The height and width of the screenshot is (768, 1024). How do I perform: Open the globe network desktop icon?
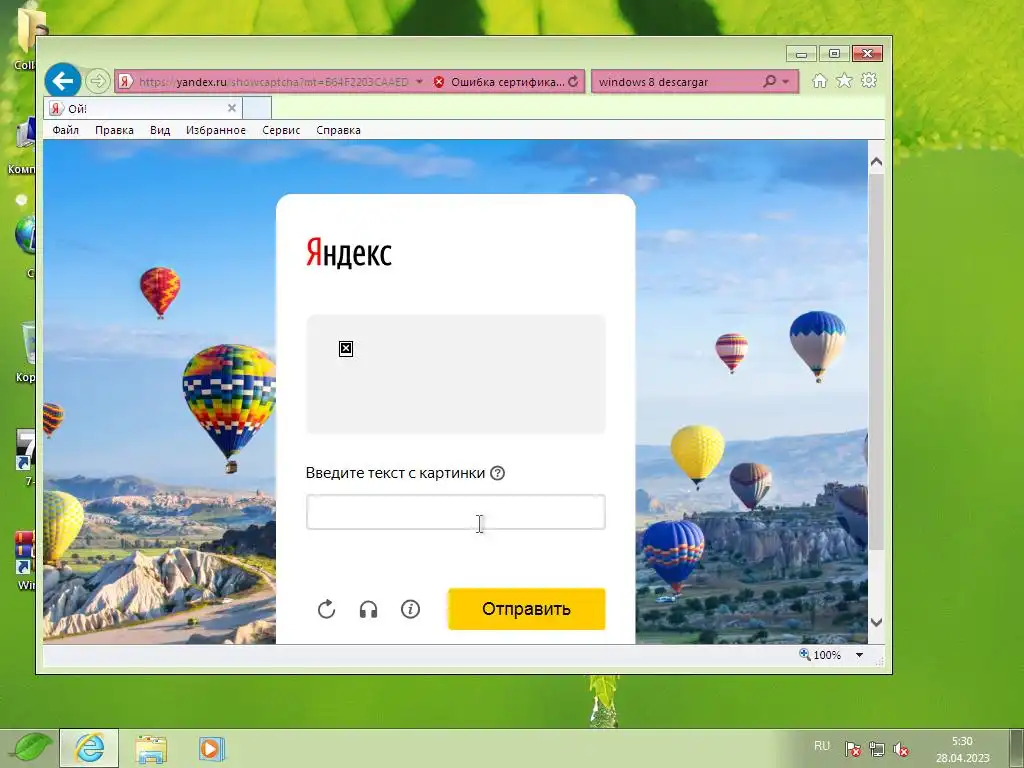[x=26, y=244]
